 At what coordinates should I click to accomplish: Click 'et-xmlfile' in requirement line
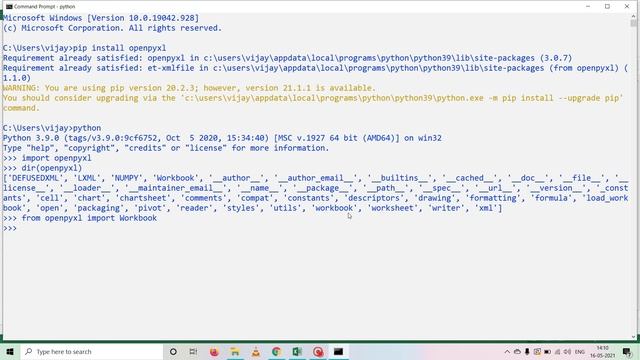coord(171,68)
